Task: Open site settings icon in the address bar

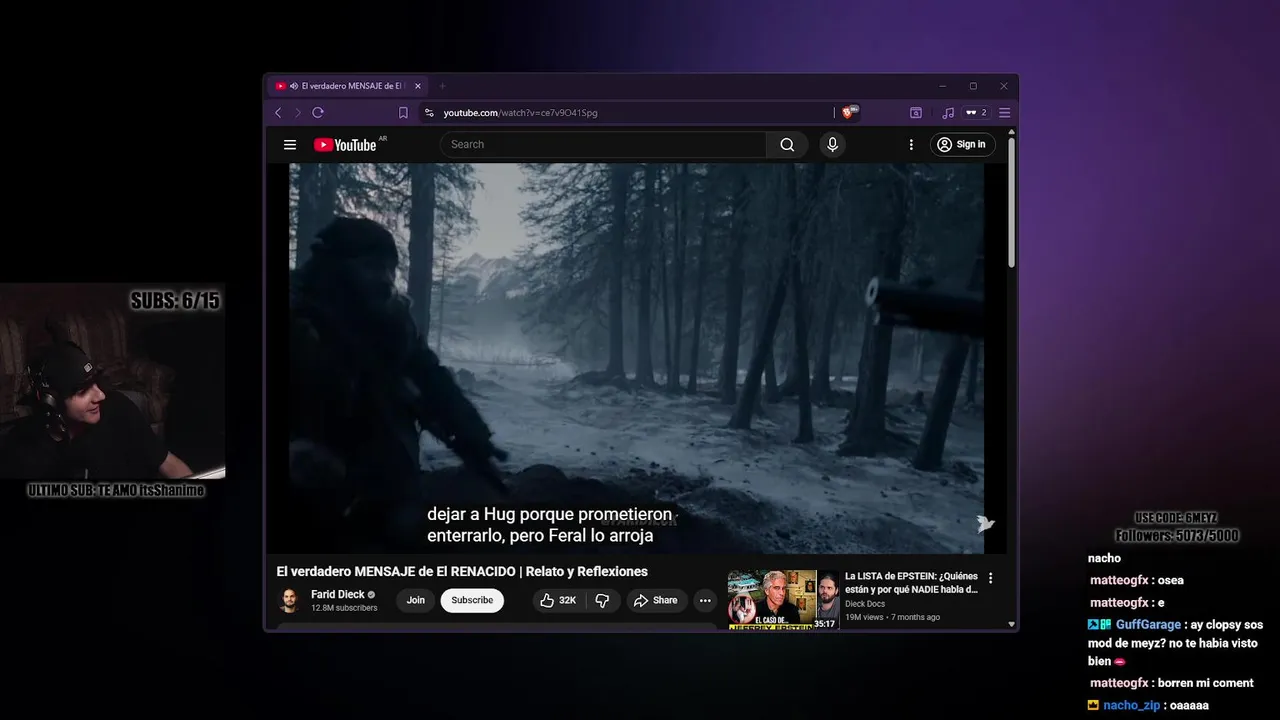Action: (429, 113)
